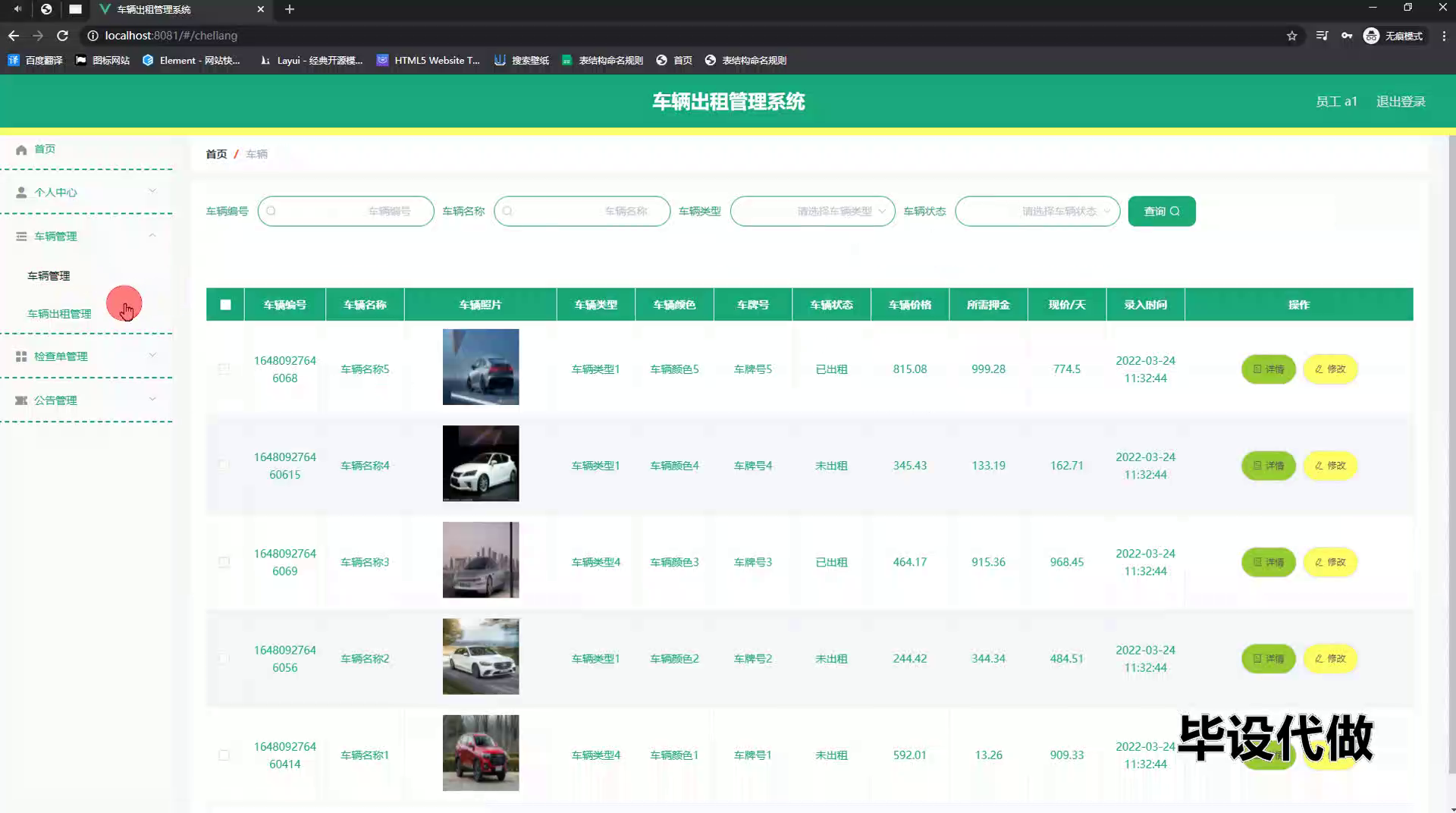The width and height of the screenshot is (1456, 813).
Task: Reload the page with refresh icon
Action: (x=63, y=36)
